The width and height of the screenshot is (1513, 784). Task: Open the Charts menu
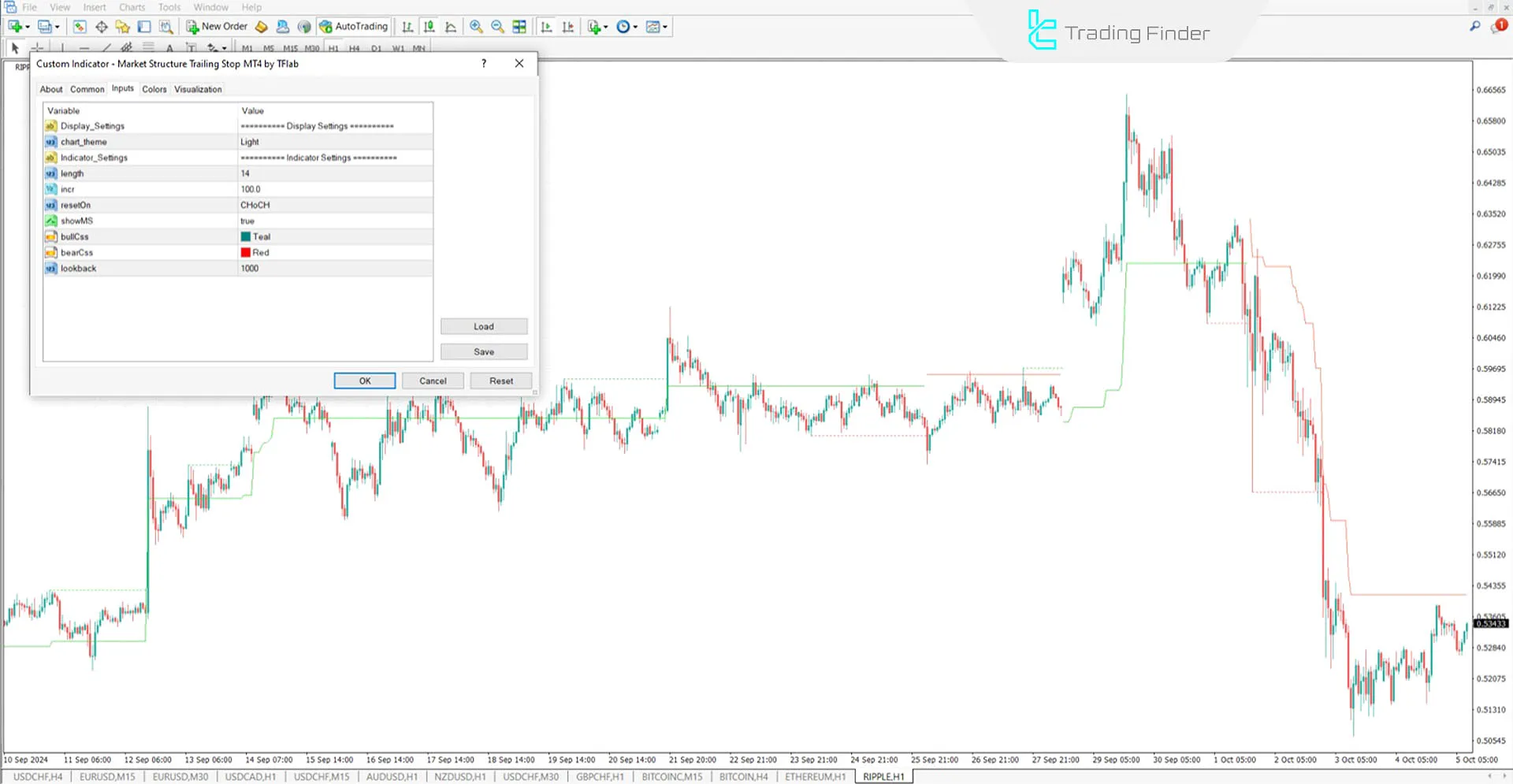(x=132, y=7)
